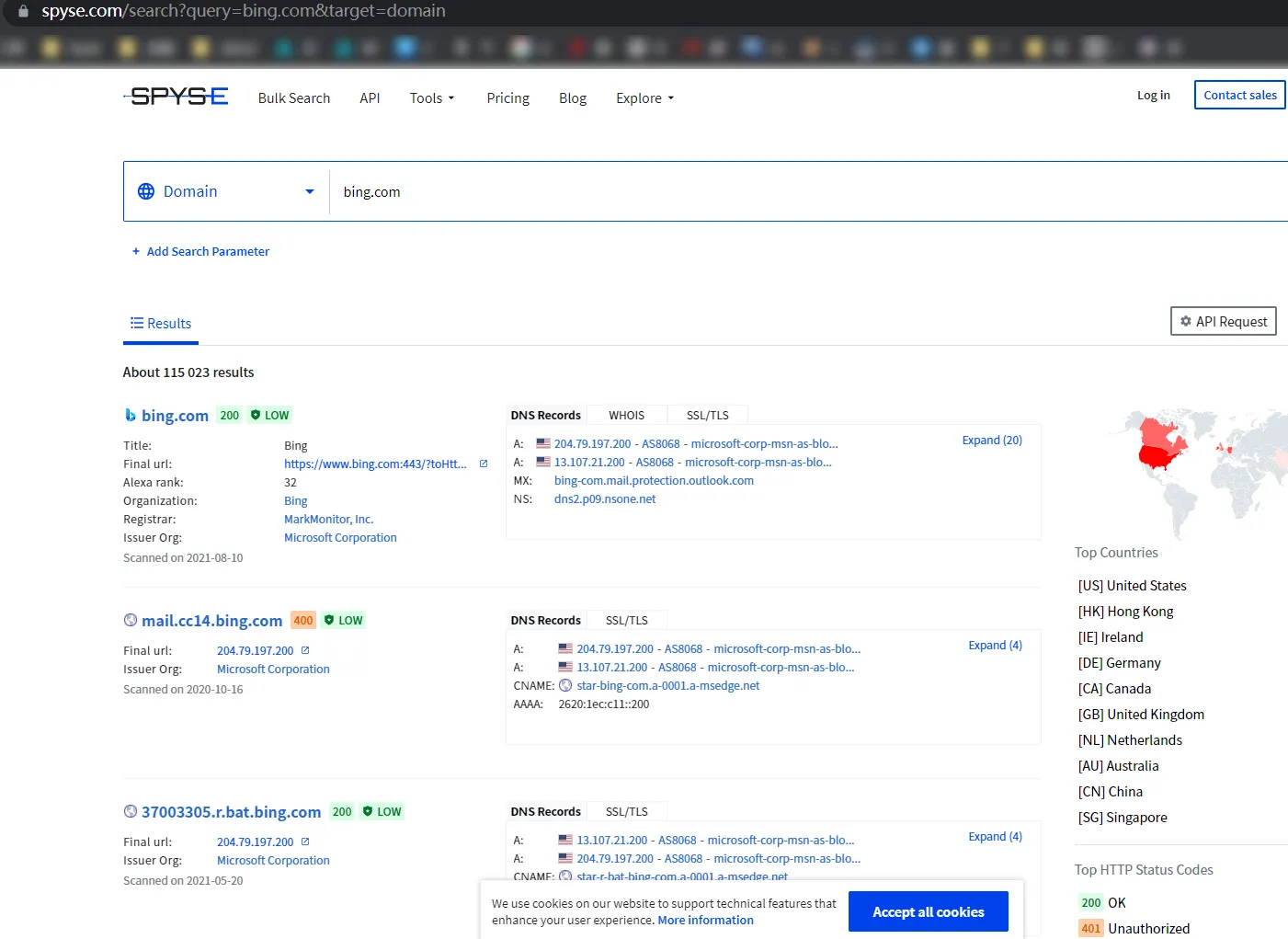The image size is (1288, 939).
Task: Click globe icon beside star-bing-com CNAME
Action: coord(565,685)
